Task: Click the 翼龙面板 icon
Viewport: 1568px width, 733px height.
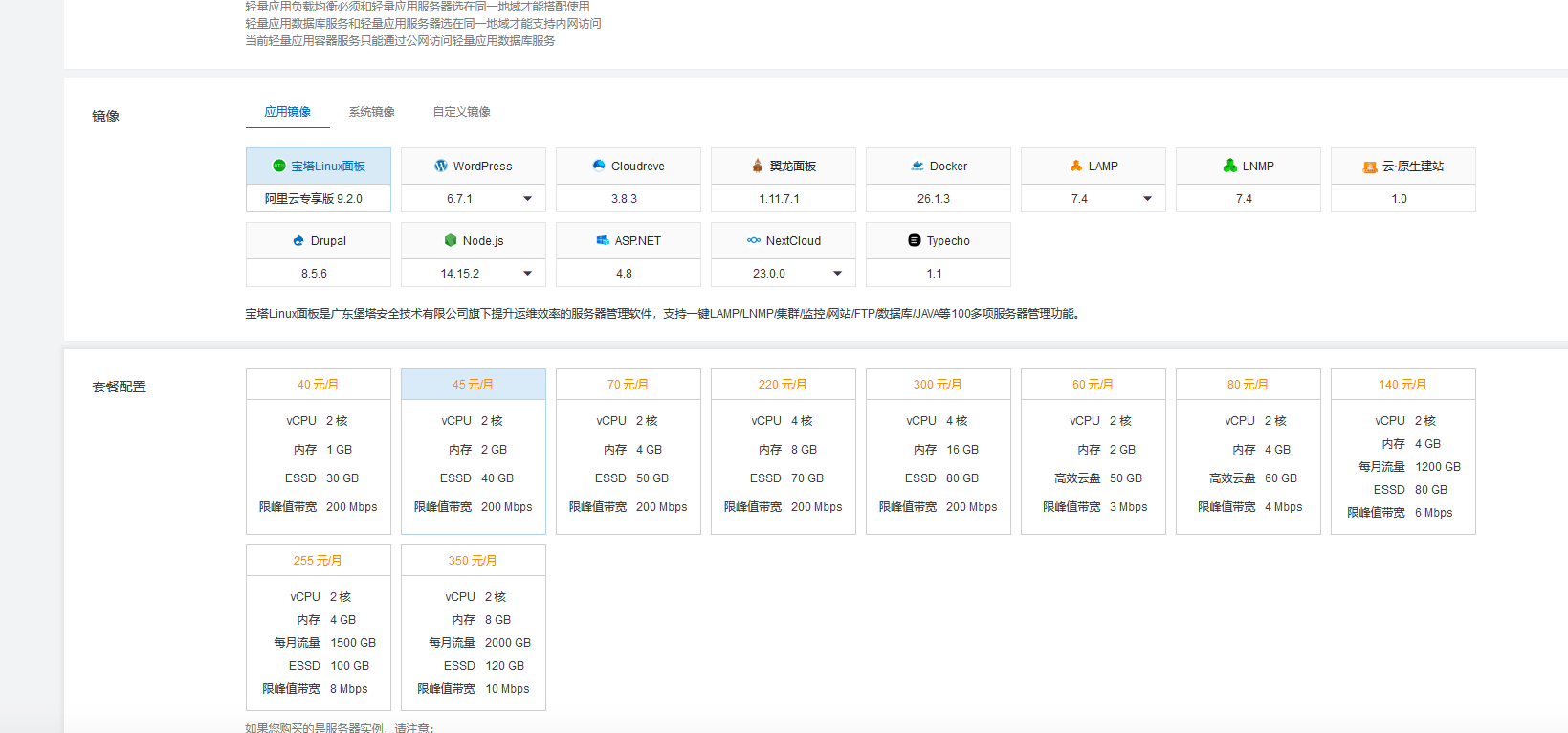Action: click(758, 166)
